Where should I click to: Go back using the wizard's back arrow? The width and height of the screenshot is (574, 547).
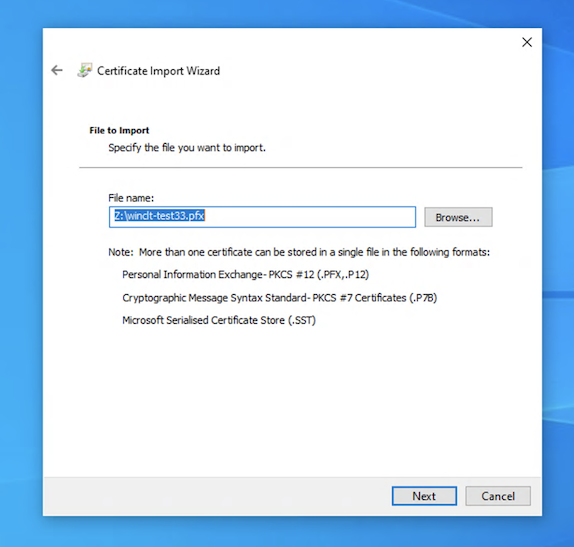click(57, 70)
